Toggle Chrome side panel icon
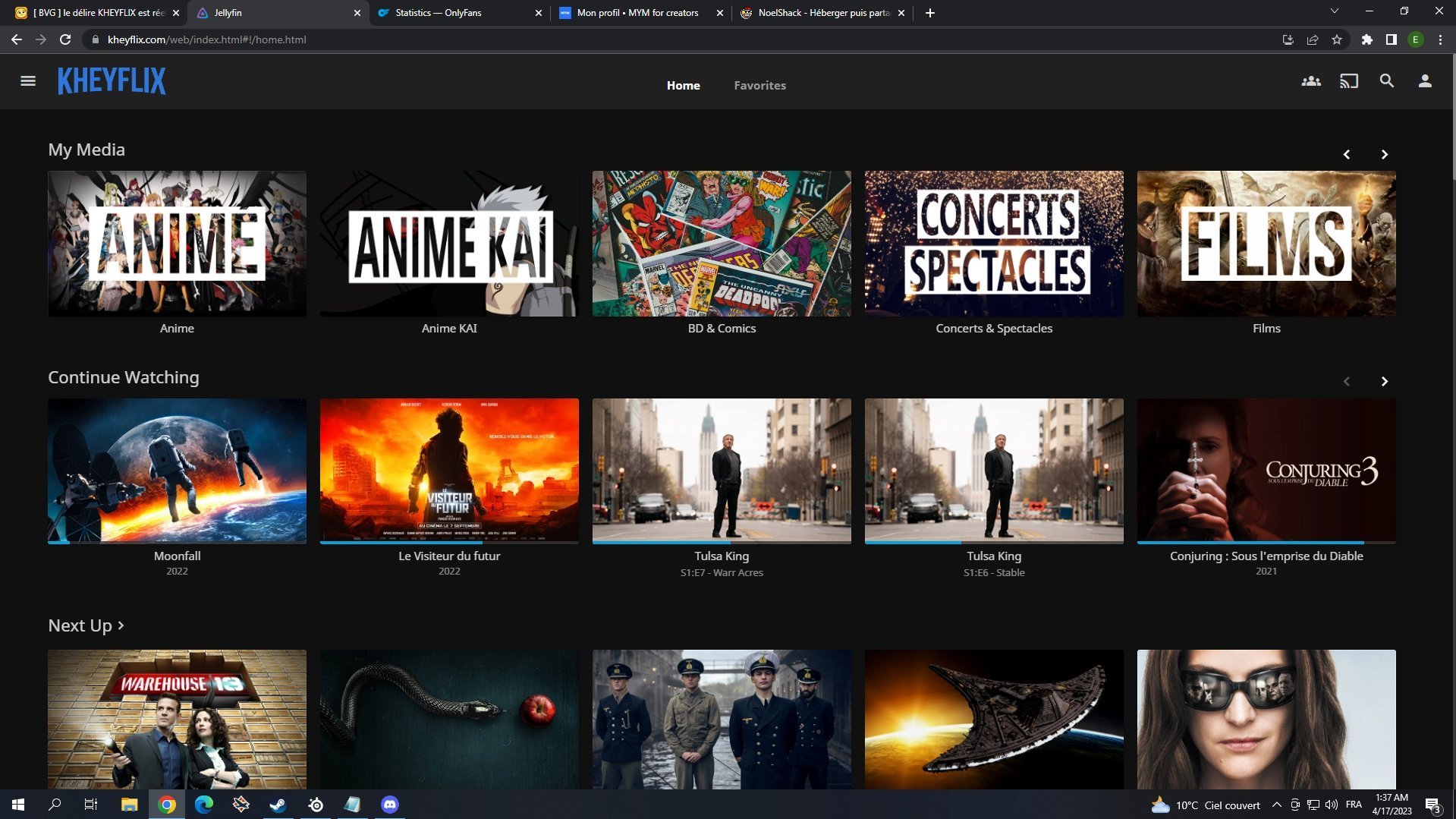 coord(1392,39)
